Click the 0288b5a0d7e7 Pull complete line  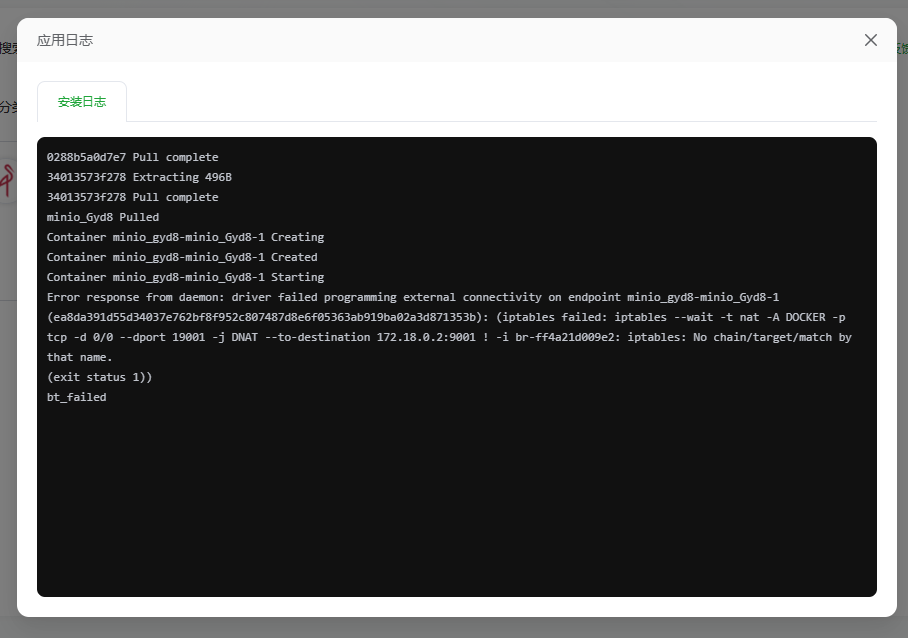[131, 156]
